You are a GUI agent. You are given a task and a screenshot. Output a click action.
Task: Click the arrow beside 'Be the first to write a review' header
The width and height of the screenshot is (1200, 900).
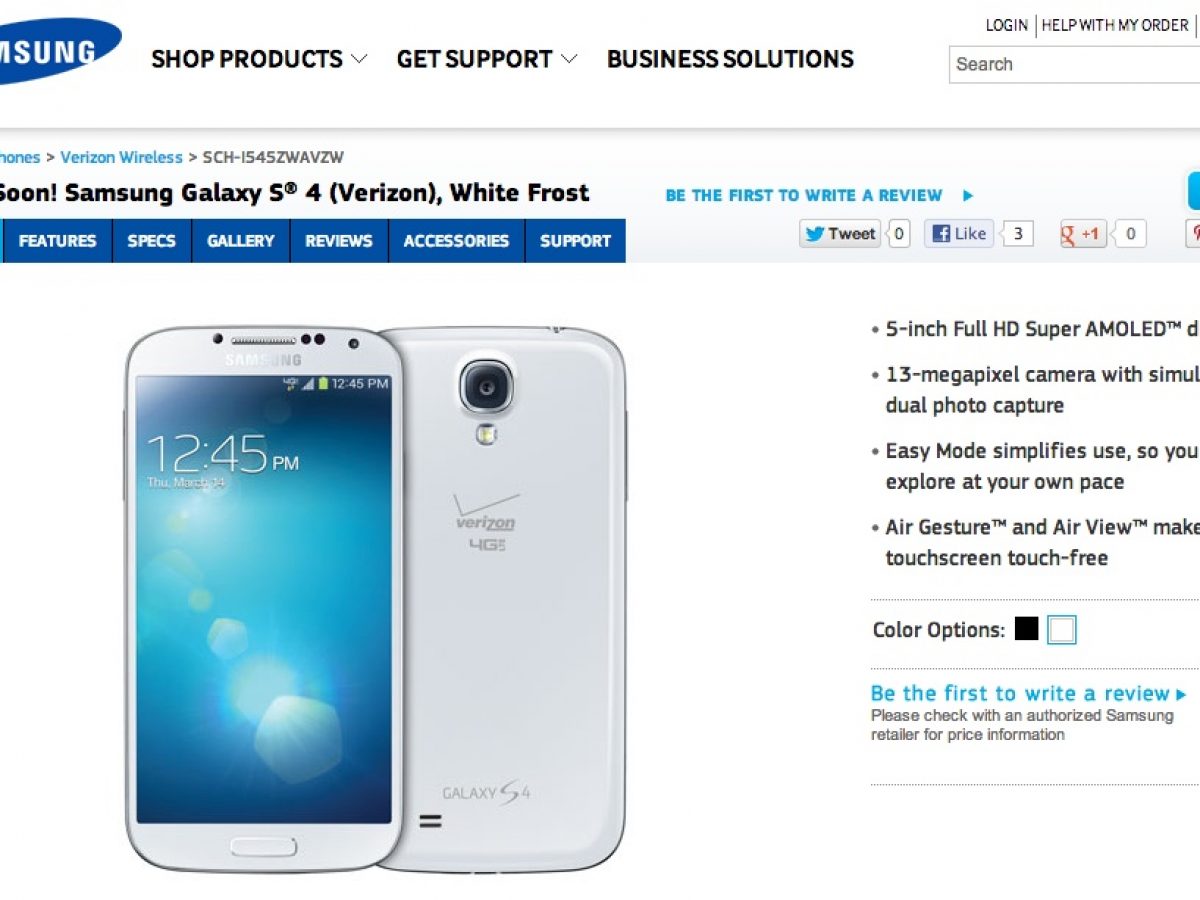tap(967, 196)
